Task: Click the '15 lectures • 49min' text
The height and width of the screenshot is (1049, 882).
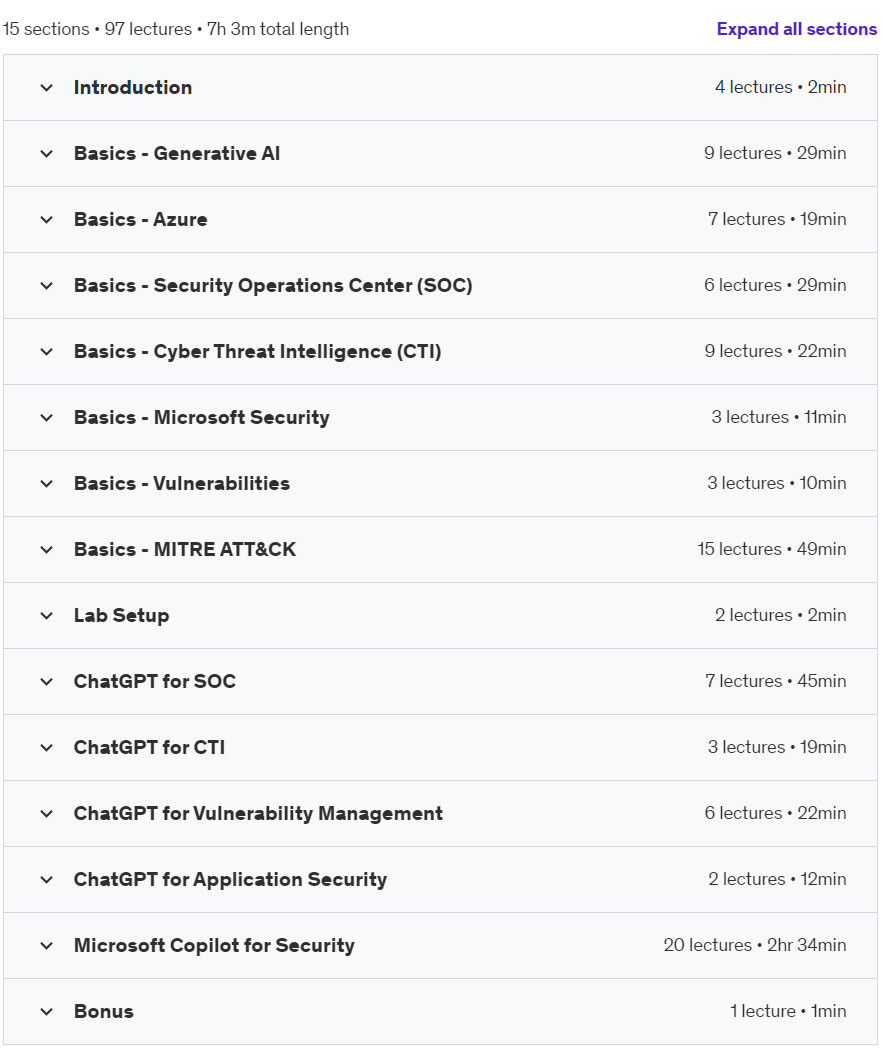Action: click(x=772, y=549)
